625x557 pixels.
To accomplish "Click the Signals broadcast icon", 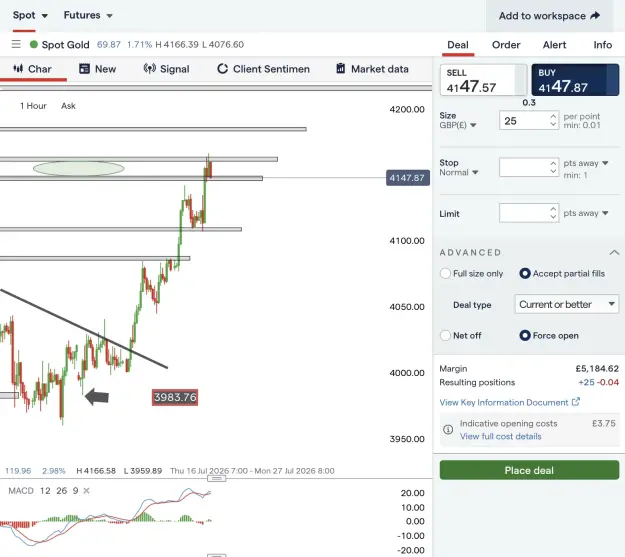I will pos(149,69).
